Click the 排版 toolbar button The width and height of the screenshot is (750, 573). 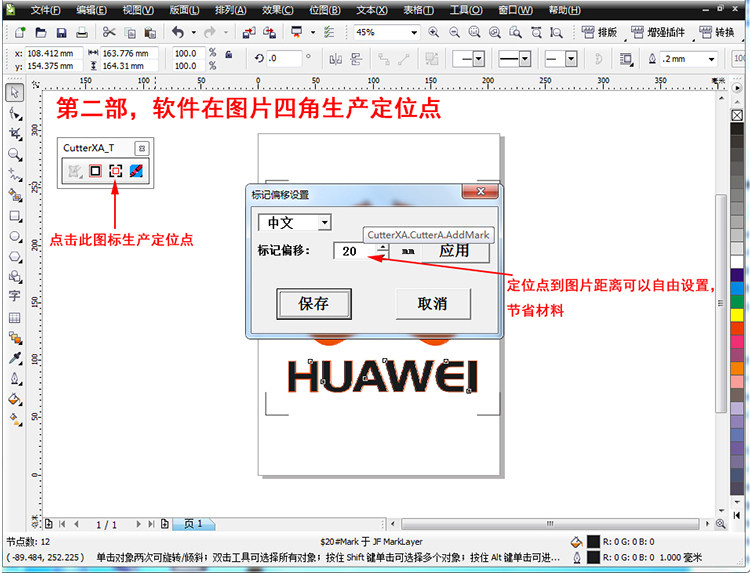pos(599,33)
